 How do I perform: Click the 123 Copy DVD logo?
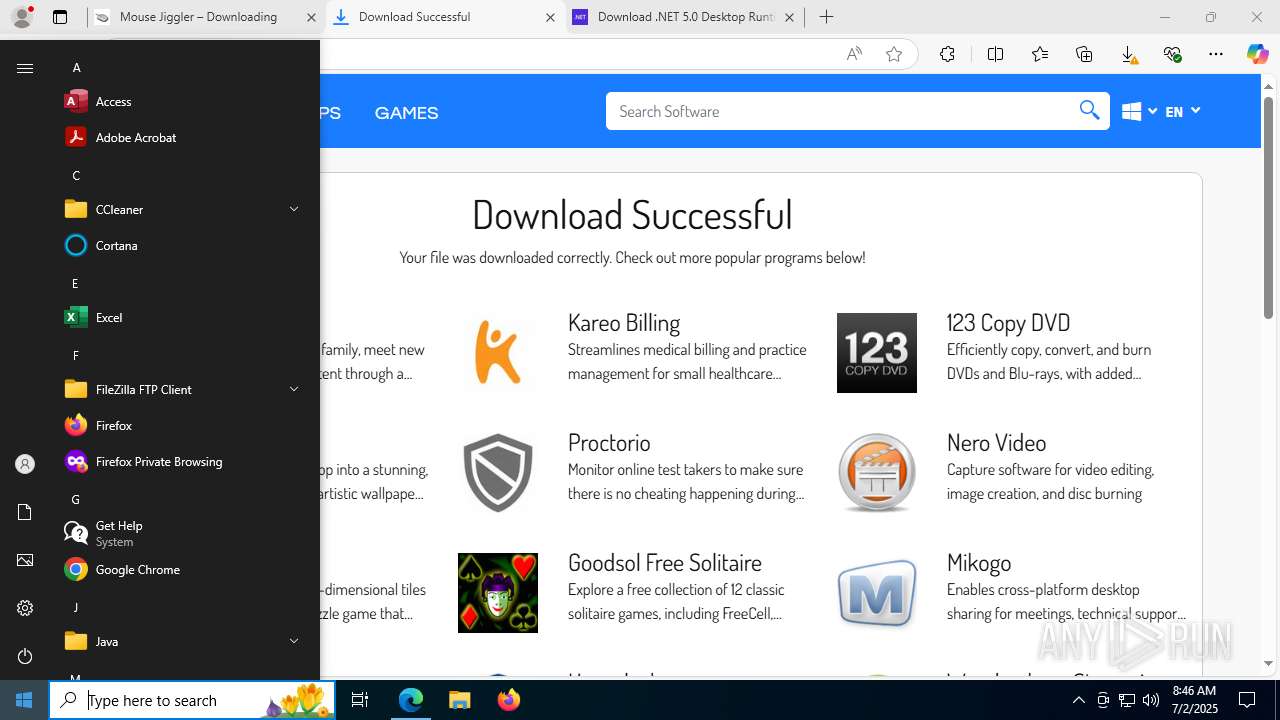(x=877, y=352)
